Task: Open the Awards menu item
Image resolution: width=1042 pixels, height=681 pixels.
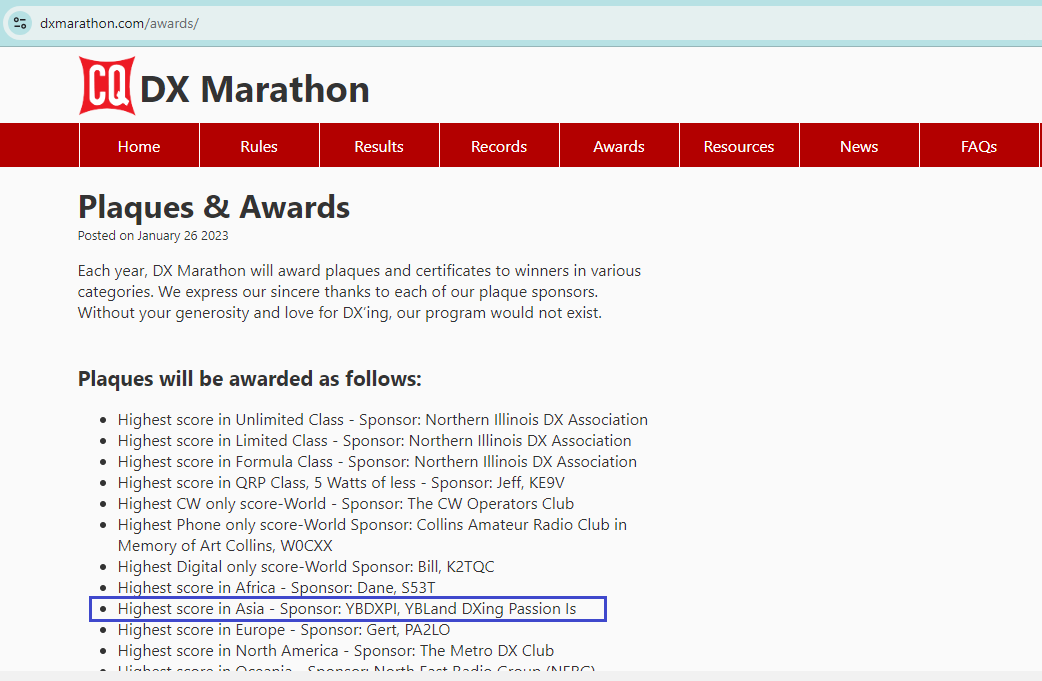Action: click(x=619, y=146)
